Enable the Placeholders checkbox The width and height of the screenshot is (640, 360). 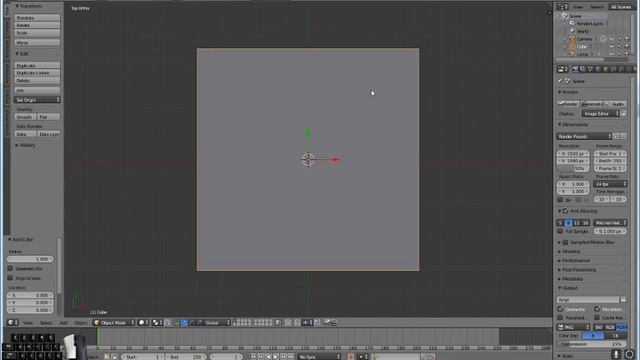pyautogui.click(x=560, y=317)
